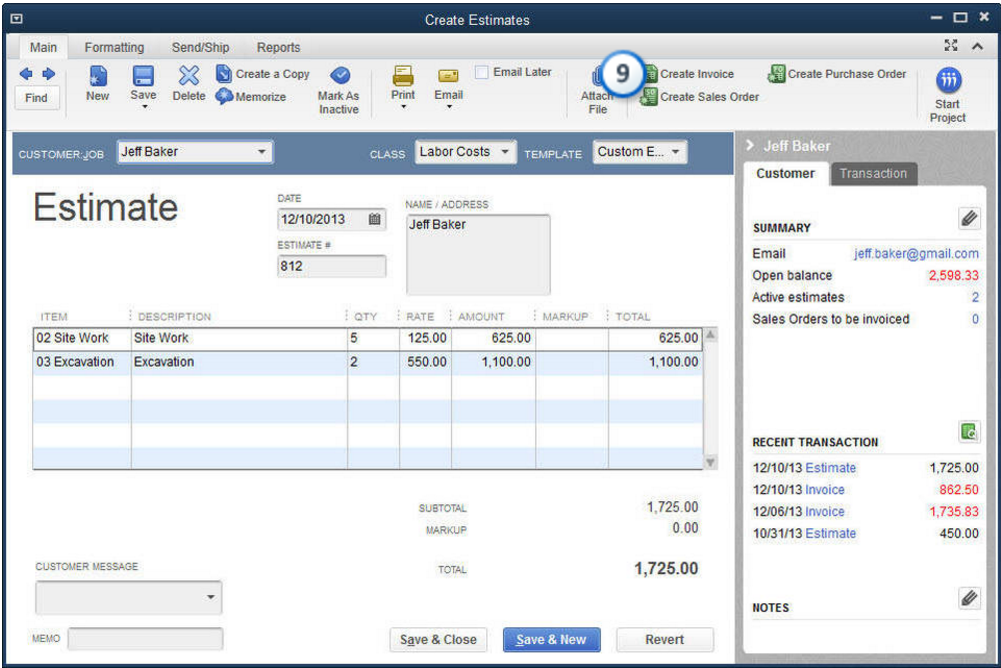Create Purchase Order from this estimate

pos(837,74)
